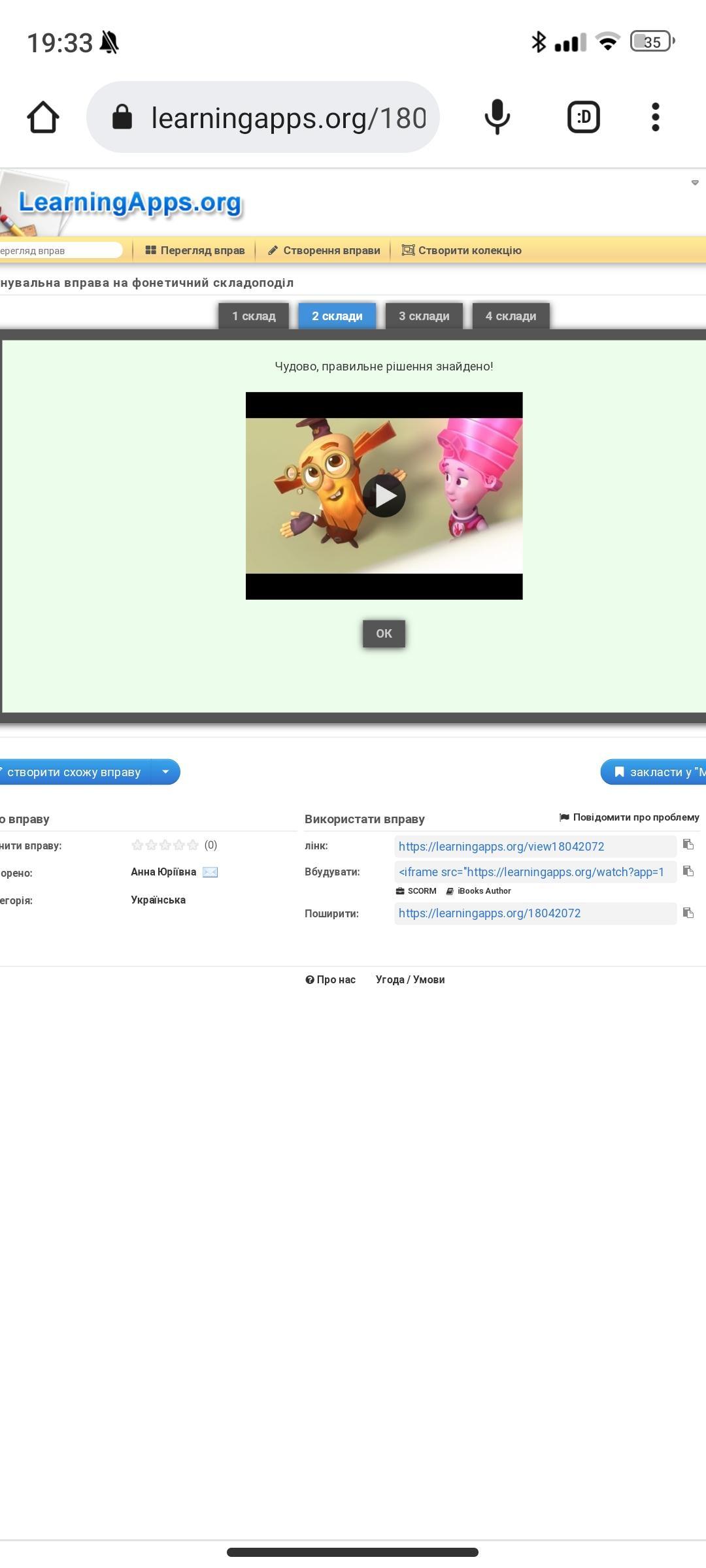Click the bookmark "закласти у" button
Viewport: 706px width, 1568px height.
[x=654, y=772]
